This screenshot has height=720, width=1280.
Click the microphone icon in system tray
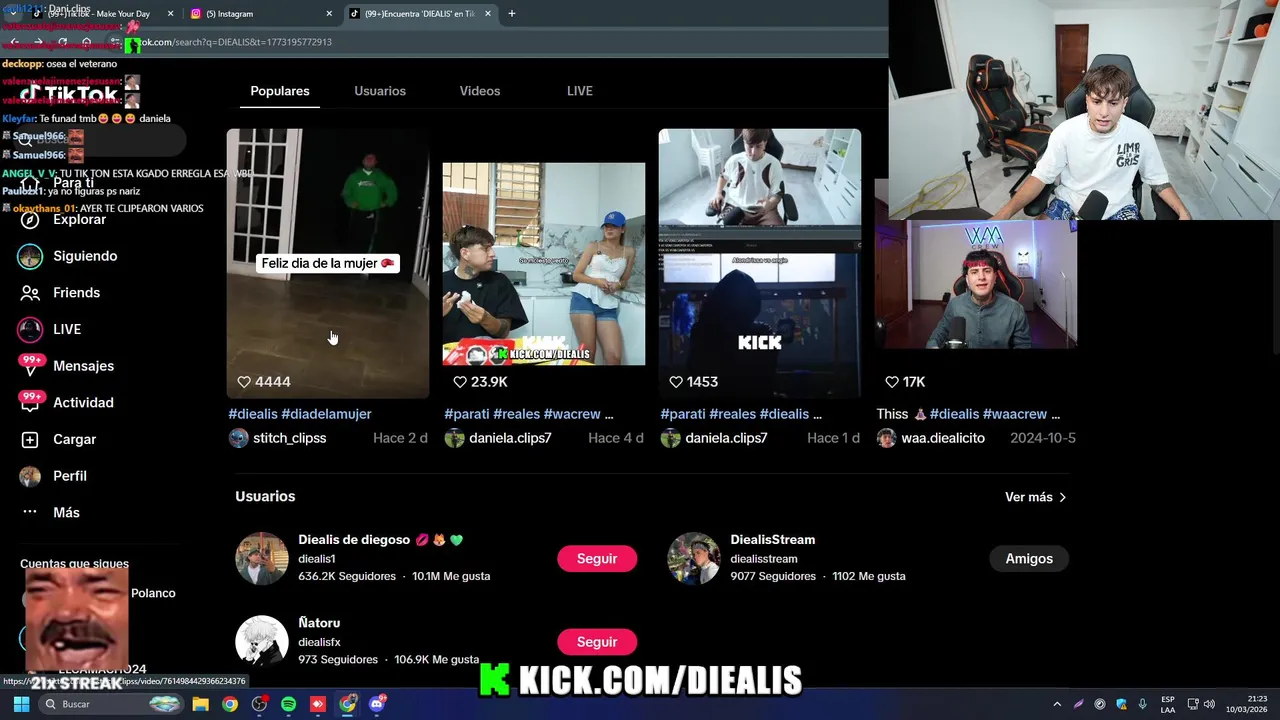tap(1142, 704)
